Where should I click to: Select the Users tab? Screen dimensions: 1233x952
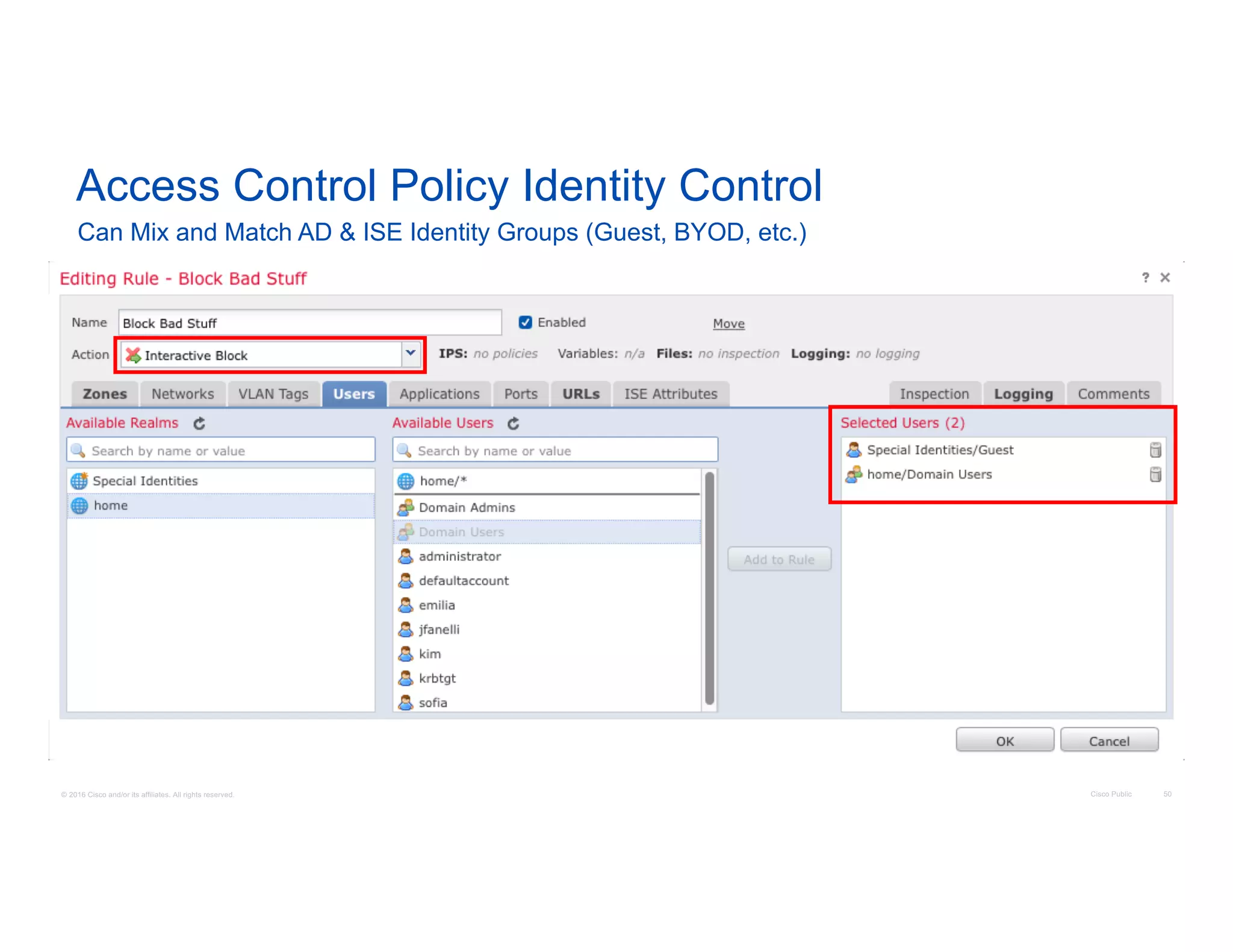[354, 394]
